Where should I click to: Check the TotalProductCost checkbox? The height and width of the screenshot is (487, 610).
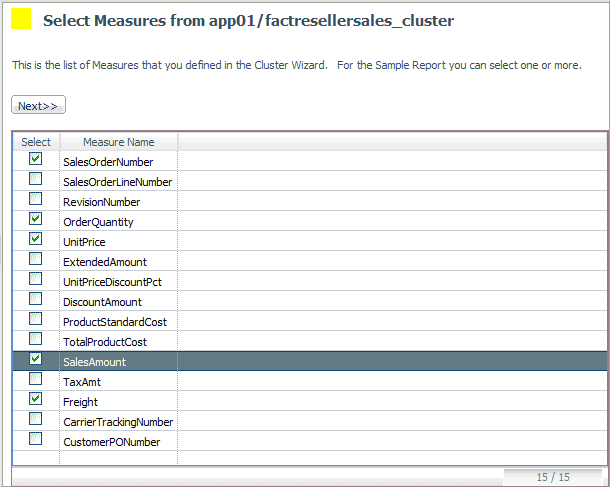[36, 339]
